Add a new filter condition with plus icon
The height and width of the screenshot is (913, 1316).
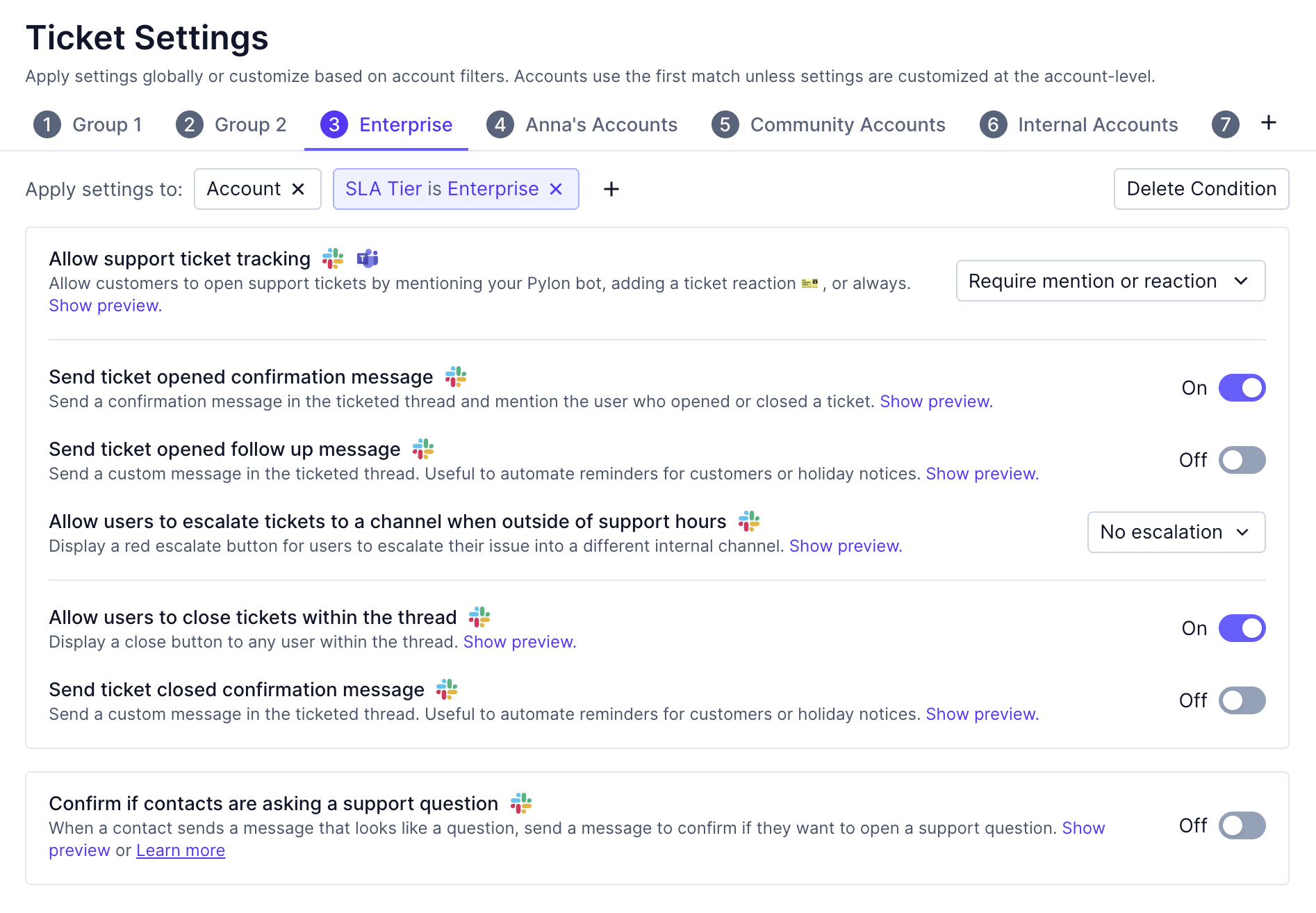pos(611,189)
